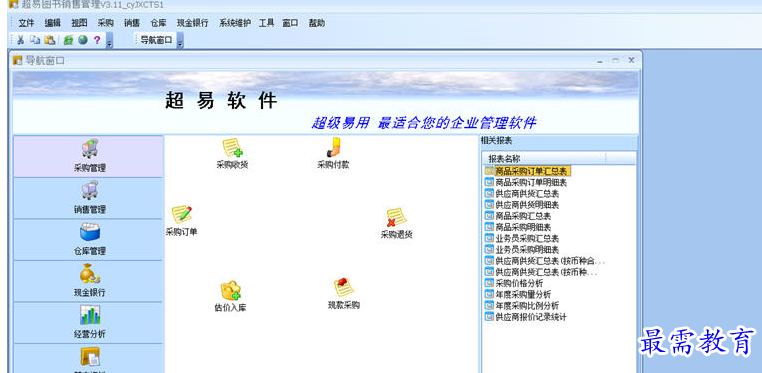Click the Paste clipboard toolbar icon
This screenshot has height=373, width=762.
(50, 40)
